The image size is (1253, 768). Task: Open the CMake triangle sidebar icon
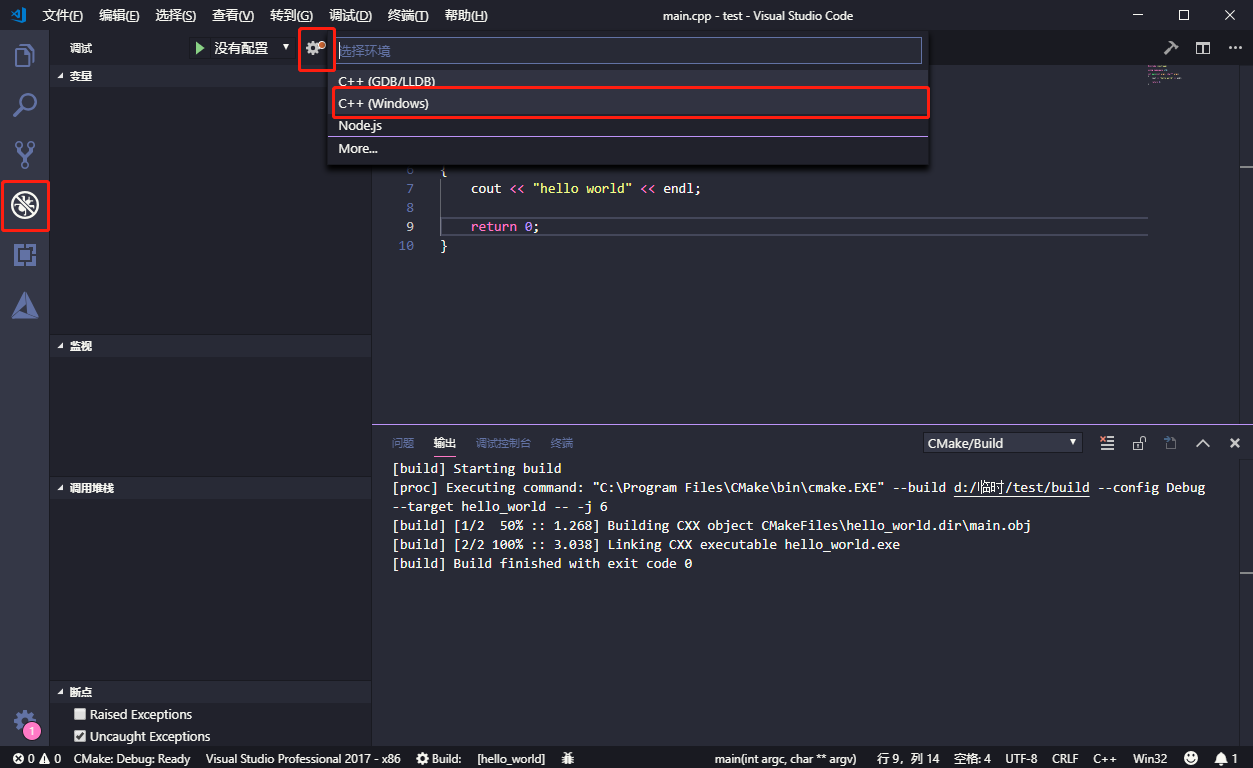(25, 306)
